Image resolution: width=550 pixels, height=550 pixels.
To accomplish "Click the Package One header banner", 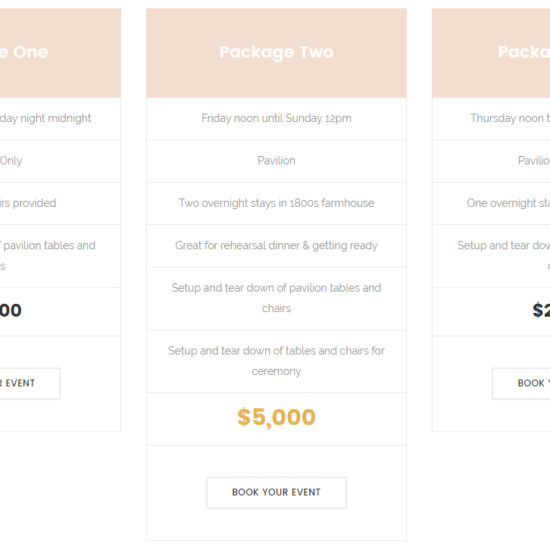I will (60, 53).
